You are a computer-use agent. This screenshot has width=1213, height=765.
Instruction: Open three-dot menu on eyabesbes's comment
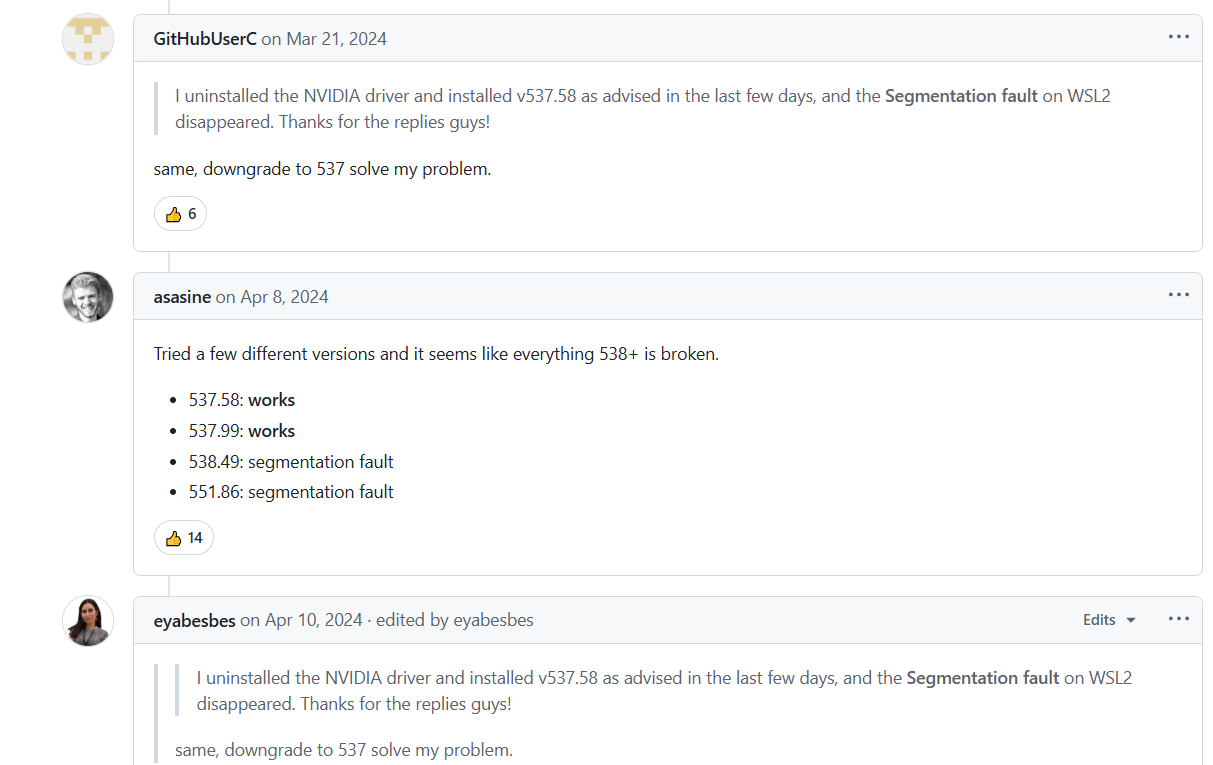click(x=1178, y=619)
